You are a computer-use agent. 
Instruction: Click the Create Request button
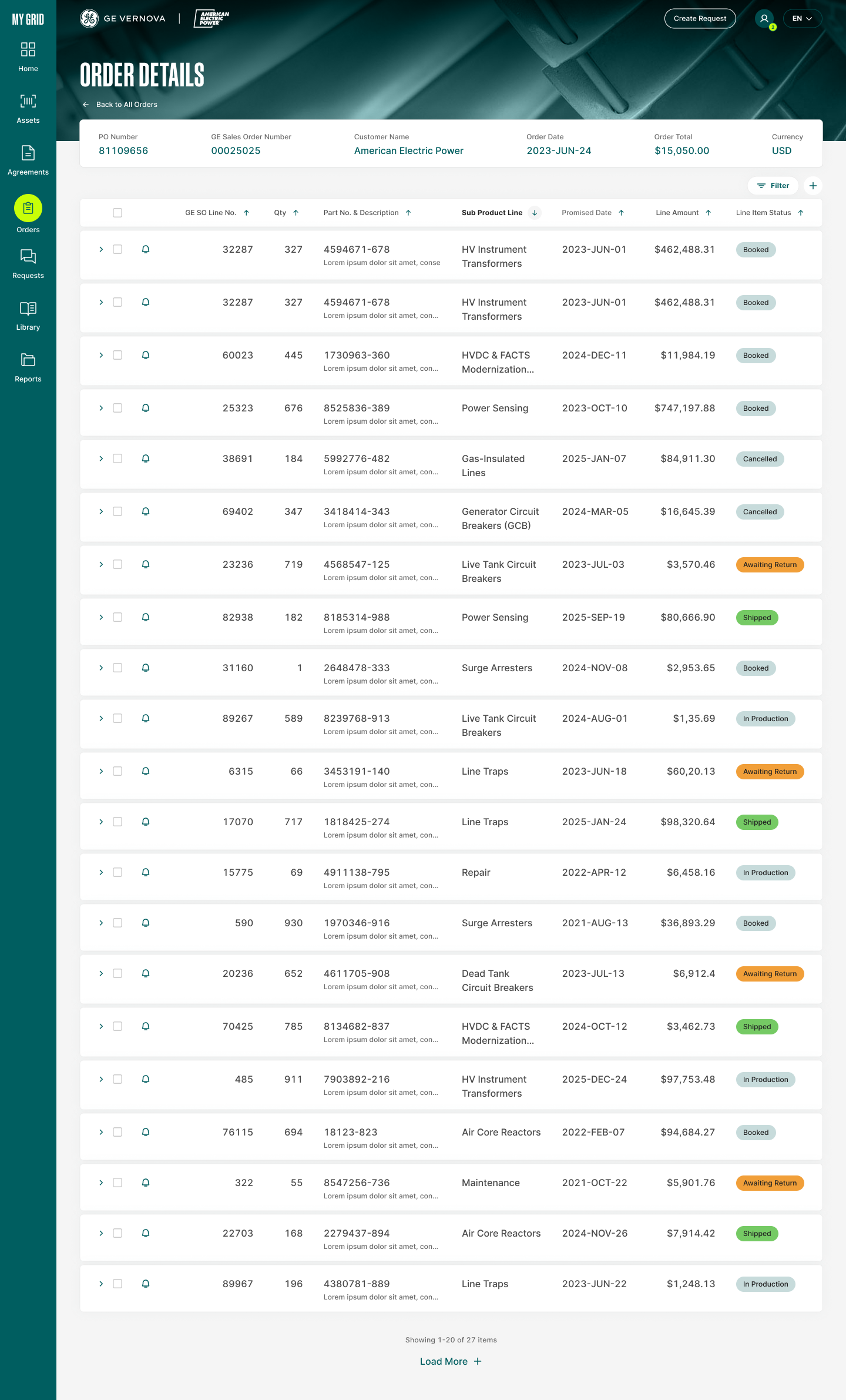coord(700,18)
